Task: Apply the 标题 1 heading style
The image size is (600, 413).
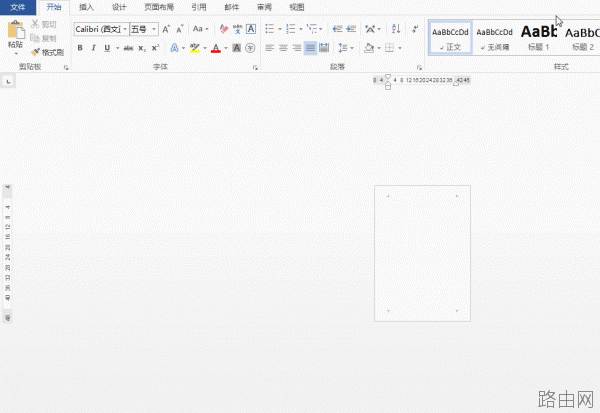Action: click(538, 38)
